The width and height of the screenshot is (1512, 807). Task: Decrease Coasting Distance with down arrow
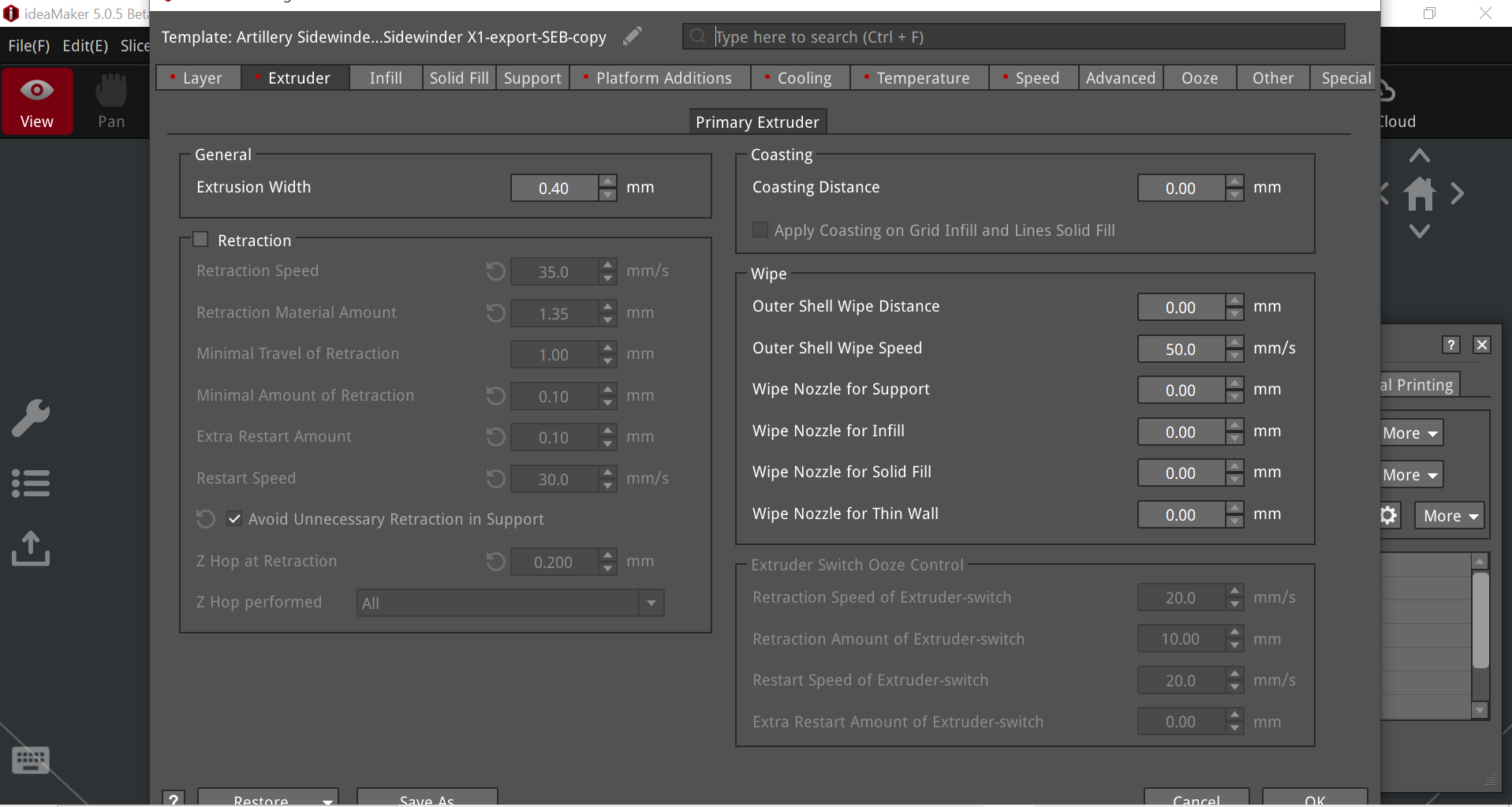point(1234,196)
